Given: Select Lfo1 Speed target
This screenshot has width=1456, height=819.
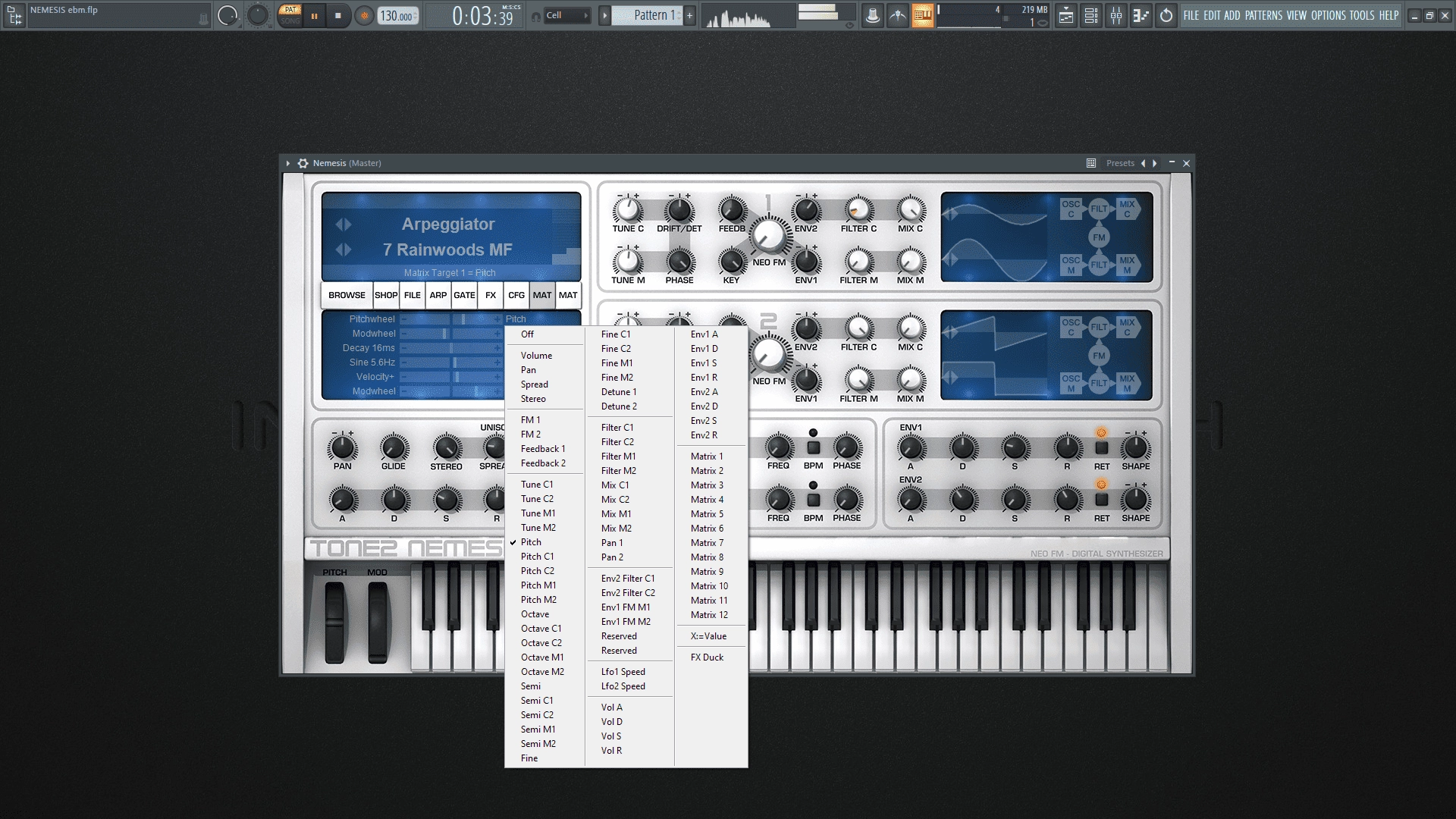Looking at the screenshot, I should (x=630, y=672).
